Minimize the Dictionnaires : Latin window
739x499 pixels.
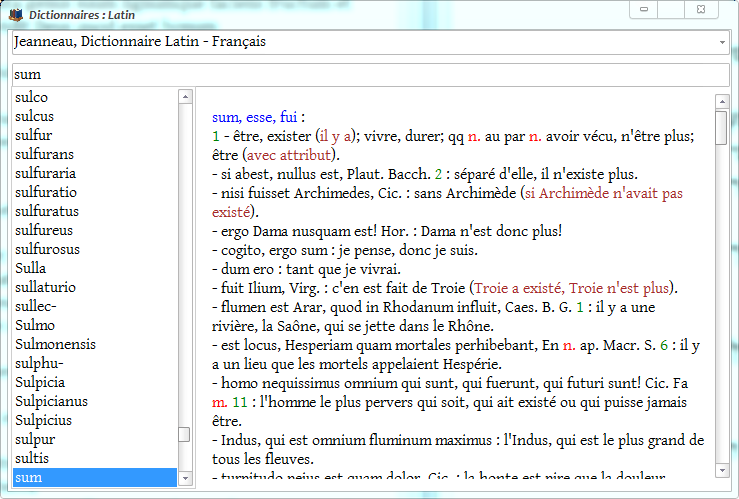pos(644,9)
